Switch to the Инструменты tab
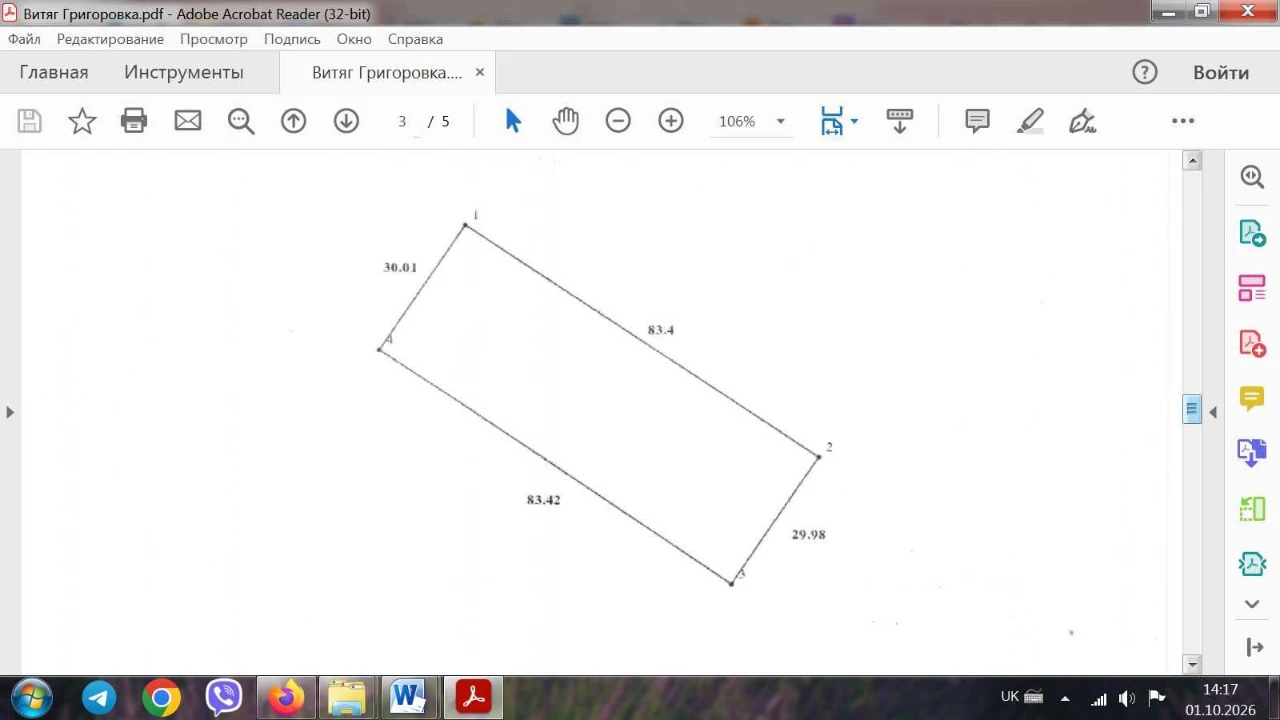The height and width of the screenshot is (720, 1280). tap(184, 72)
